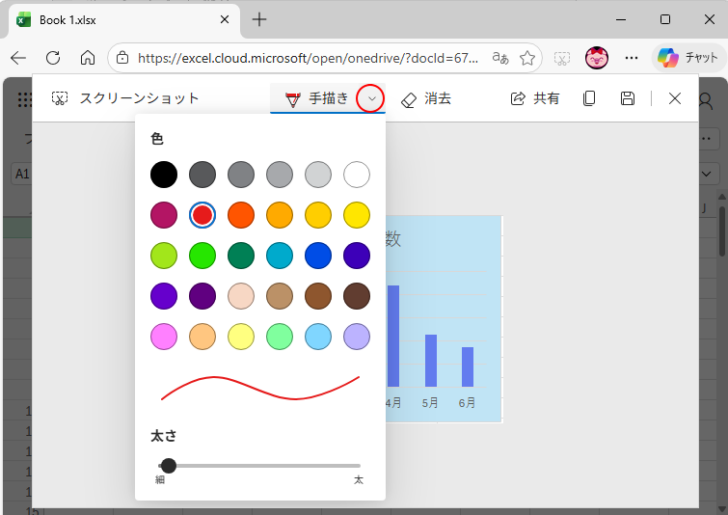Copy the screenshot to clipboard
Image resolution: width=728 pixels, height=515 pixels.
(589, 98)
